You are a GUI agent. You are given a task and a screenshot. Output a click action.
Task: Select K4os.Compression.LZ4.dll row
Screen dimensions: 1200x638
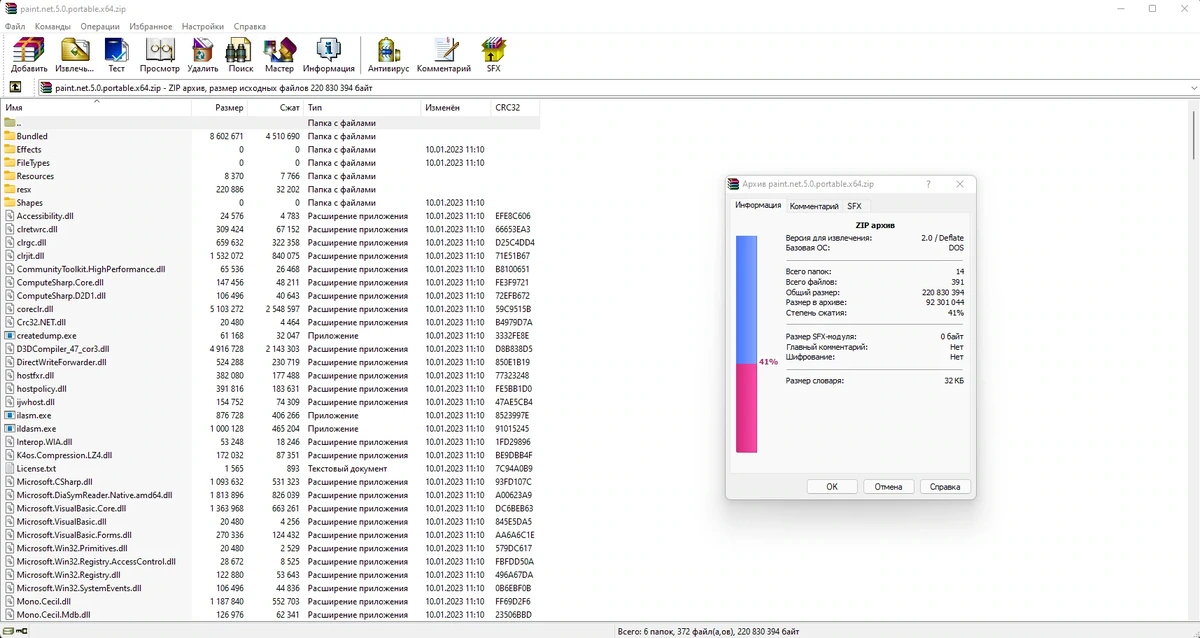click(x=270, y=455)
